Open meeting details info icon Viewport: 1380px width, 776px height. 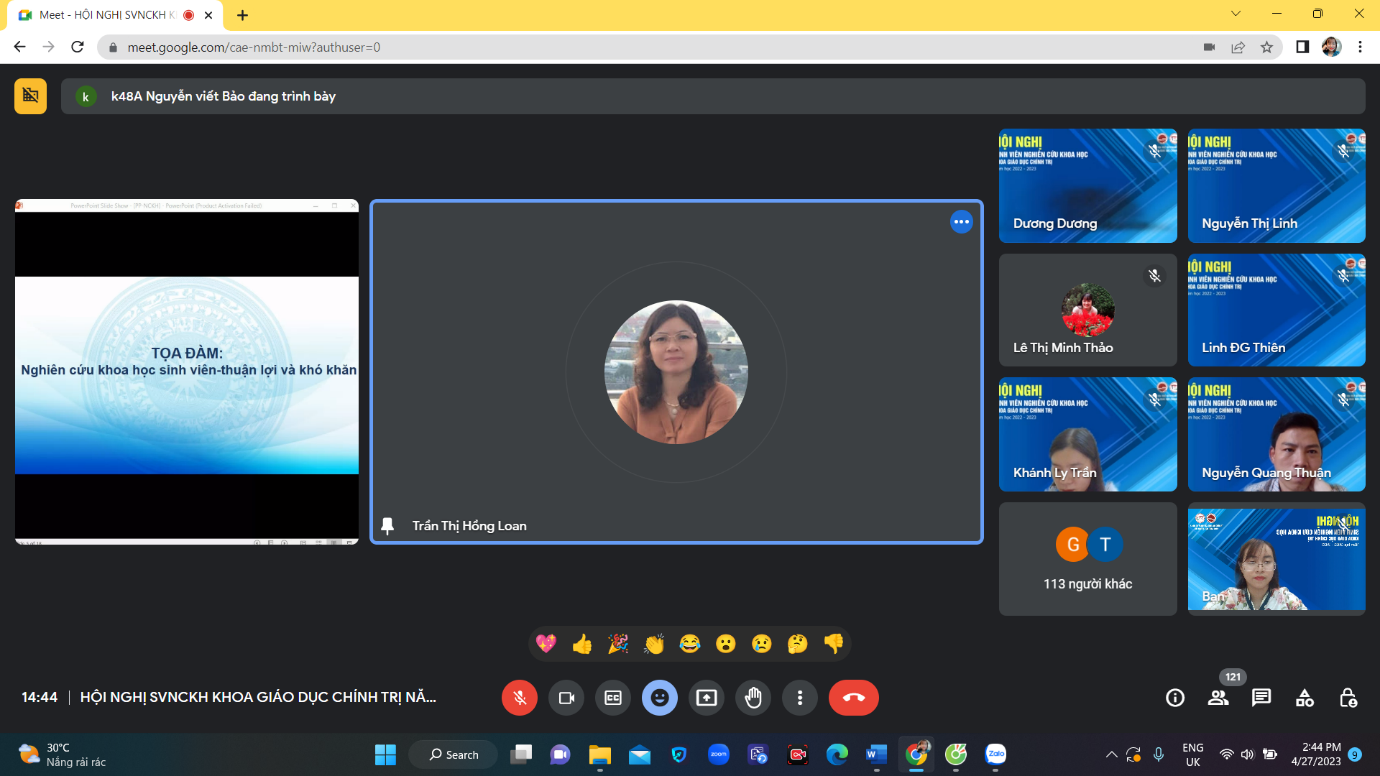(1175, 698)
